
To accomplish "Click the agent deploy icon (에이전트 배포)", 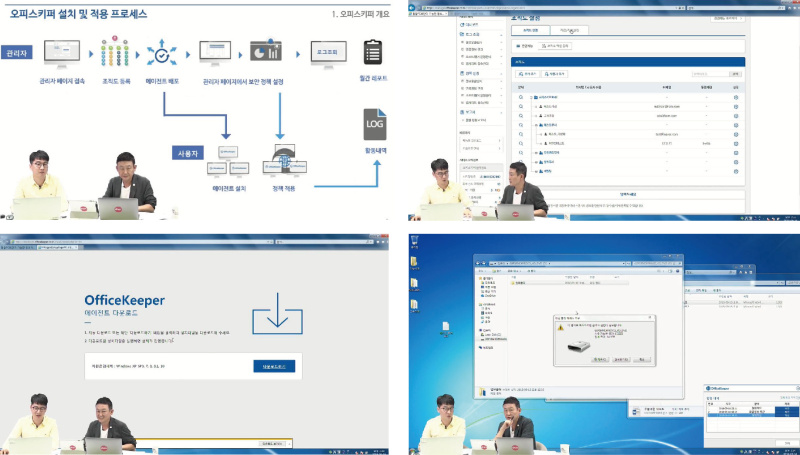I will pos(161,53).
